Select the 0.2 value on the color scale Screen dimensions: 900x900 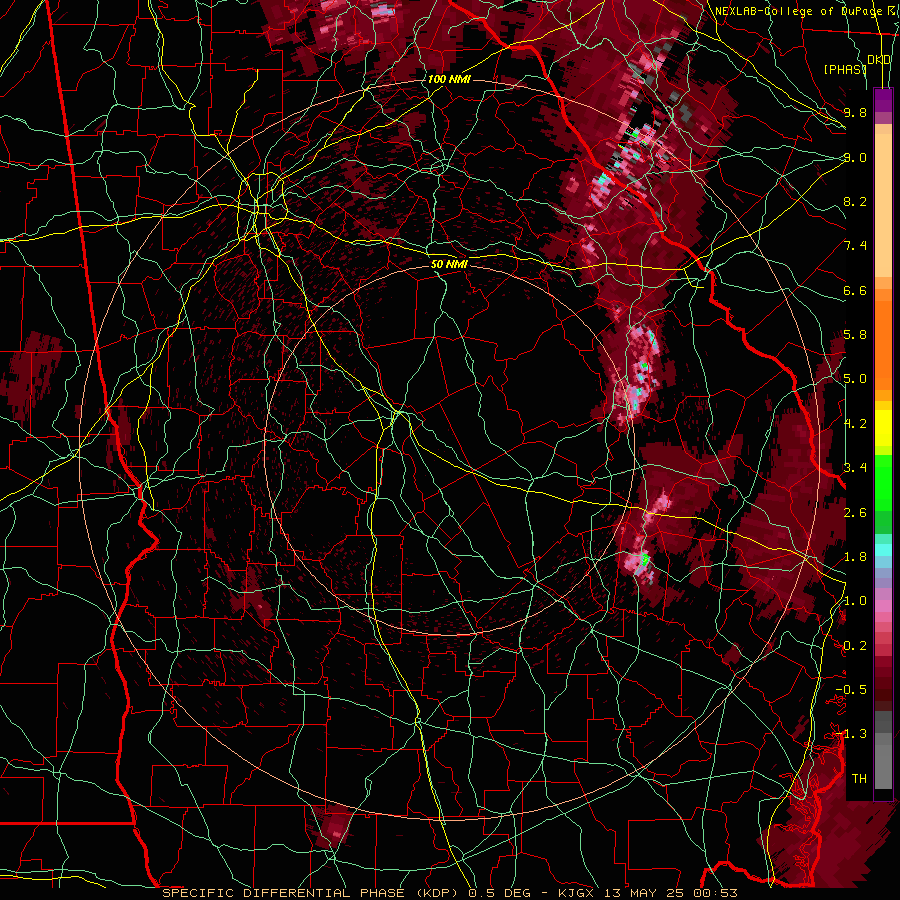[855, 646]
